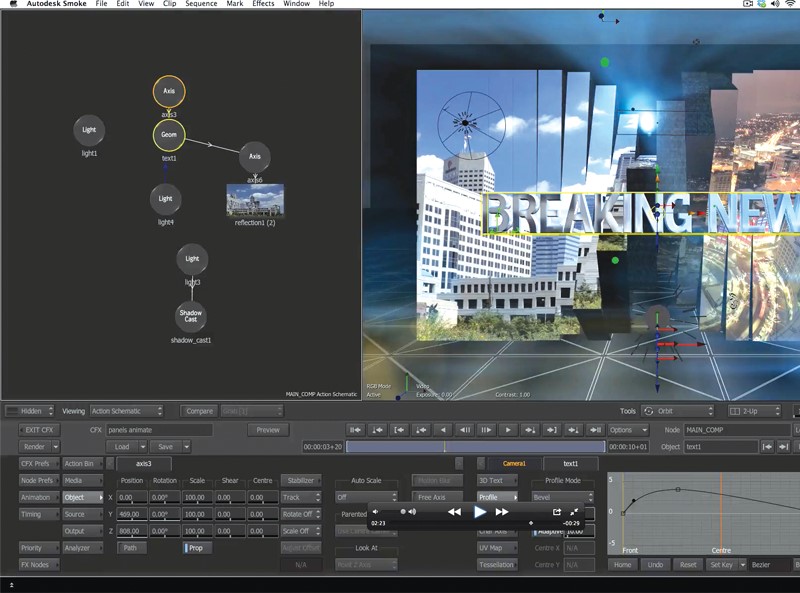Open the Clip menu

pos(169,4)
